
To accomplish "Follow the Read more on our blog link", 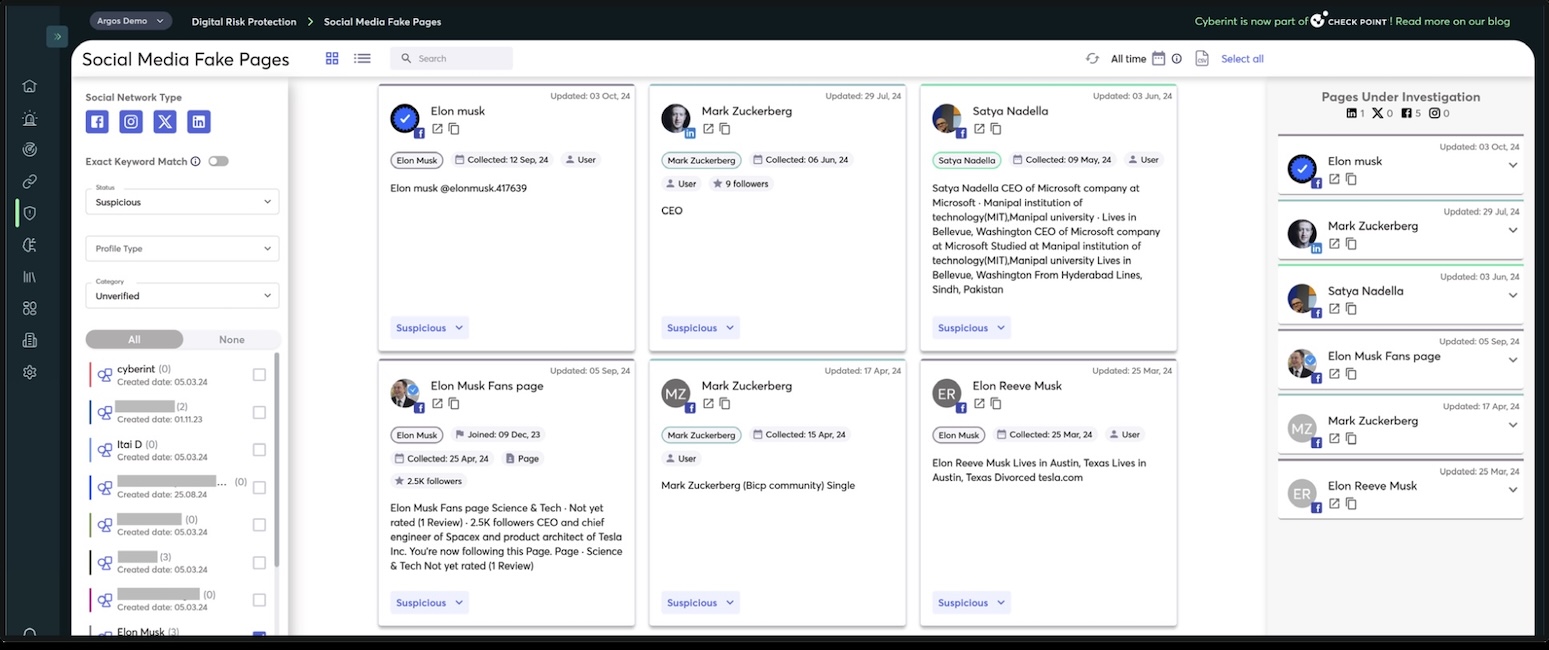I will tap(1452, 21).
